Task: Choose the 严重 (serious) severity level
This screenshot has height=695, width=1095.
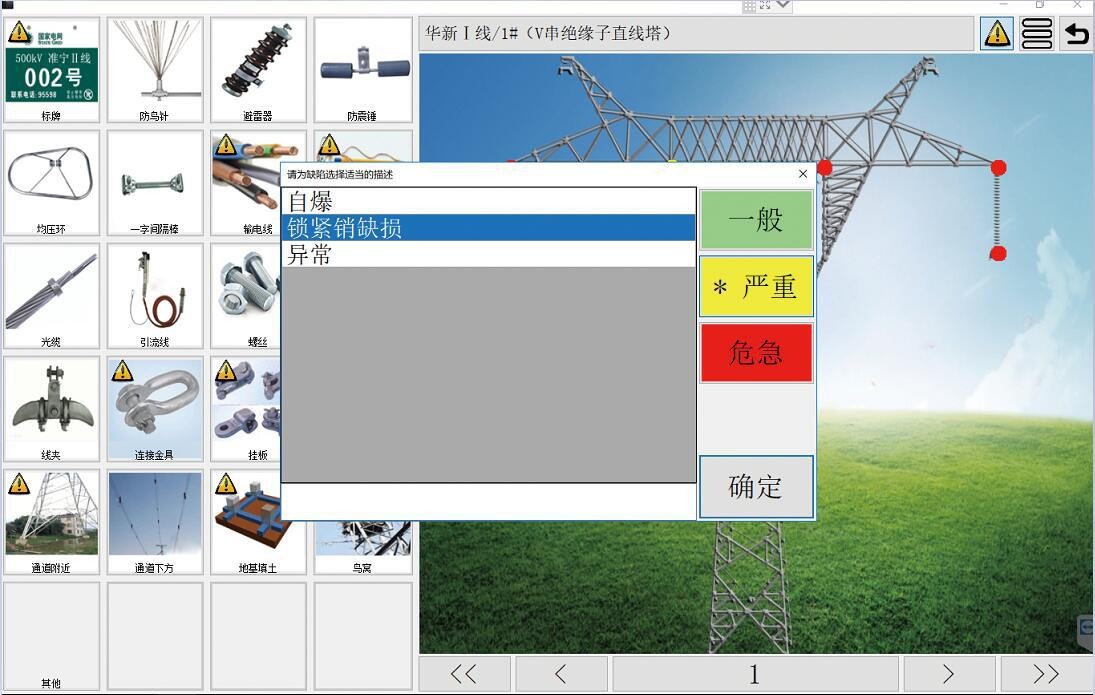Action: pyautogui.click(x=756, y=287)
